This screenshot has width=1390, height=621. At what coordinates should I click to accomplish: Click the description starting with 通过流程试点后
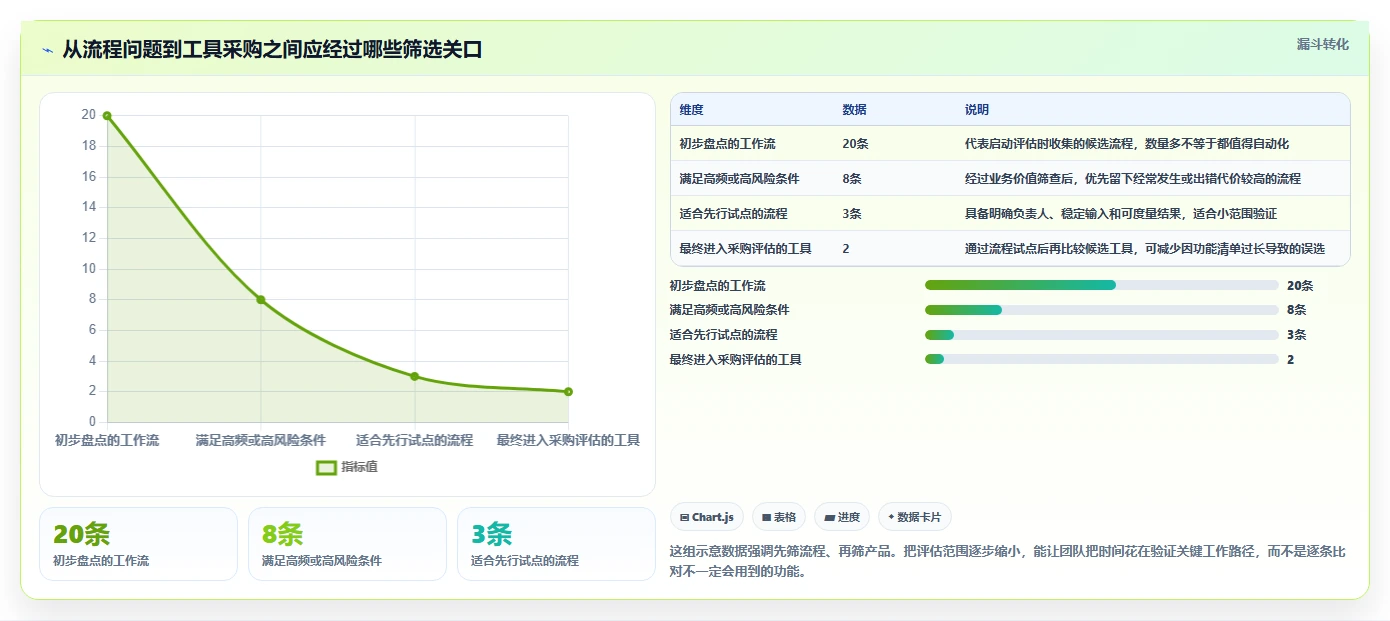[1145, 249]
